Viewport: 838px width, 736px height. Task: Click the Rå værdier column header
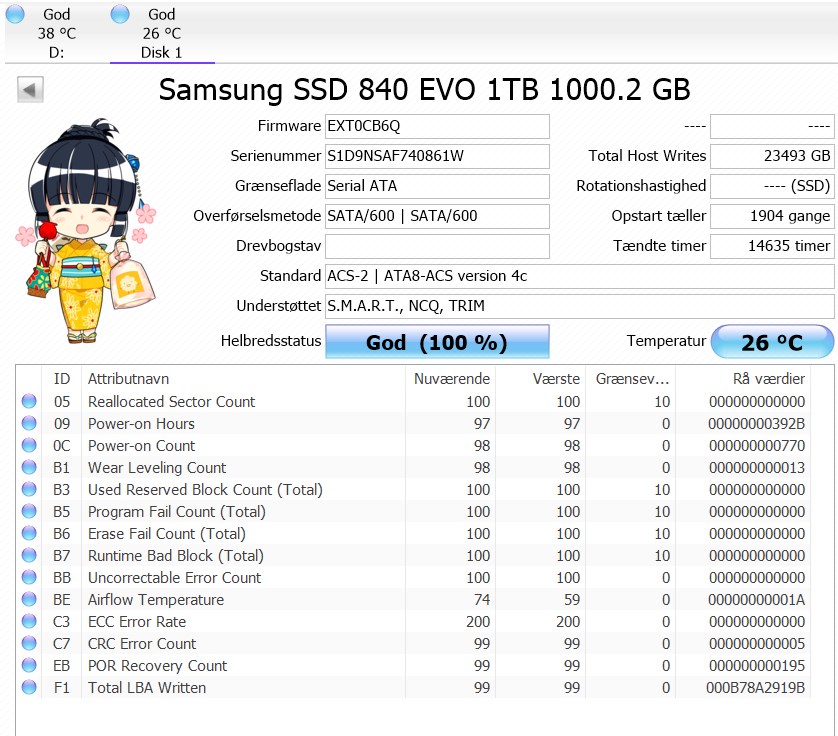pyautogui.click(x=743, y=379)
